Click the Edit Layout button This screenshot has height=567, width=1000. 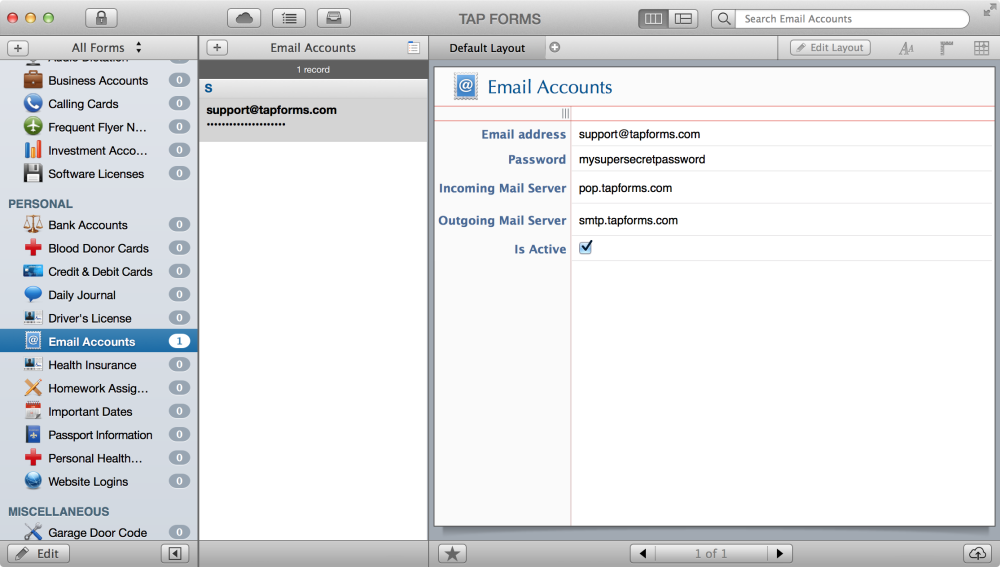tap(830, 48)
